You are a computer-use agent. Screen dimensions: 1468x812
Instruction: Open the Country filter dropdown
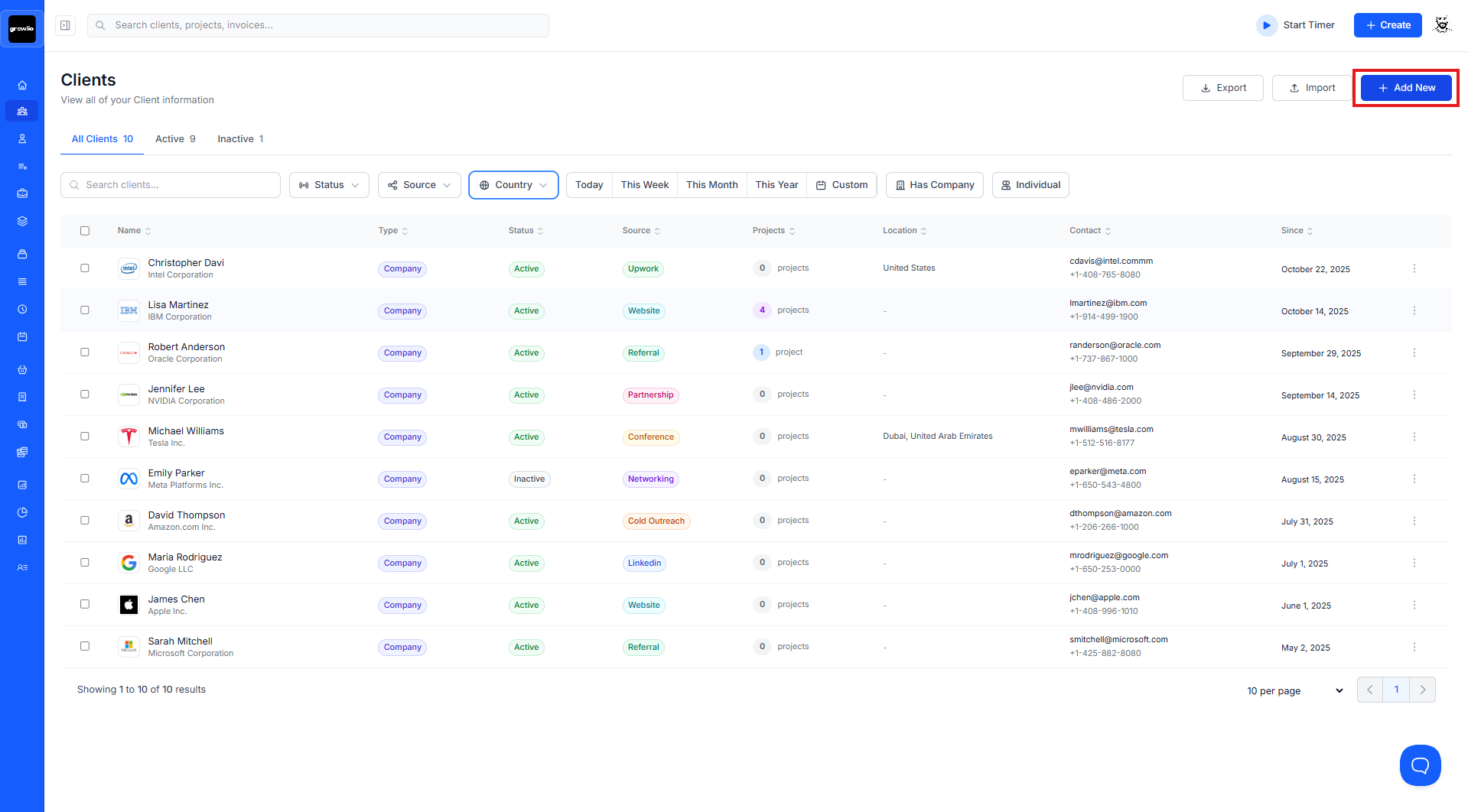[x=513, y=185]
